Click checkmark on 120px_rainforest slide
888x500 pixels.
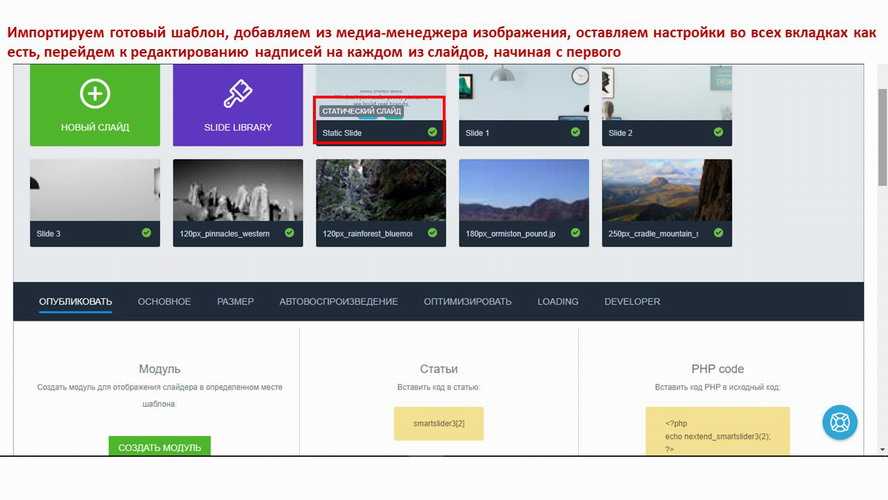pyautogui.click(x=432, y=233)
